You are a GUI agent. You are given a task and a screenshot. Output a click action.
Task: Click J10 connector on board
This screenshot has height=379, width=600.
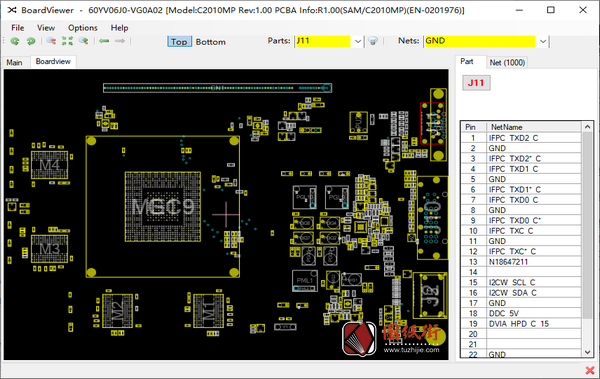[433, 218]
